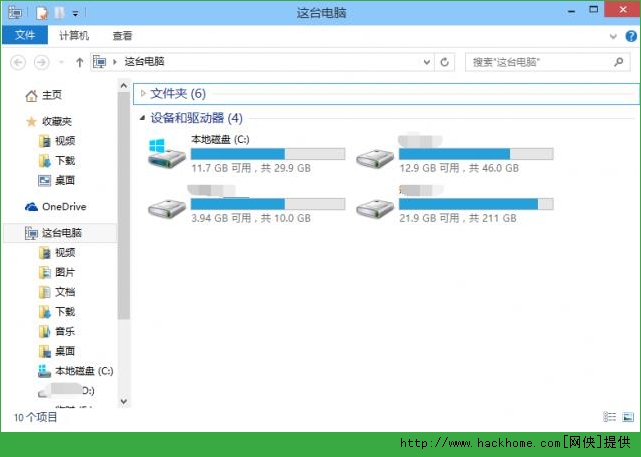Select OneDrive in navigation pane
Image resolution: width=641 pixels, height=457 pixels.
click(x=64, y=207)
